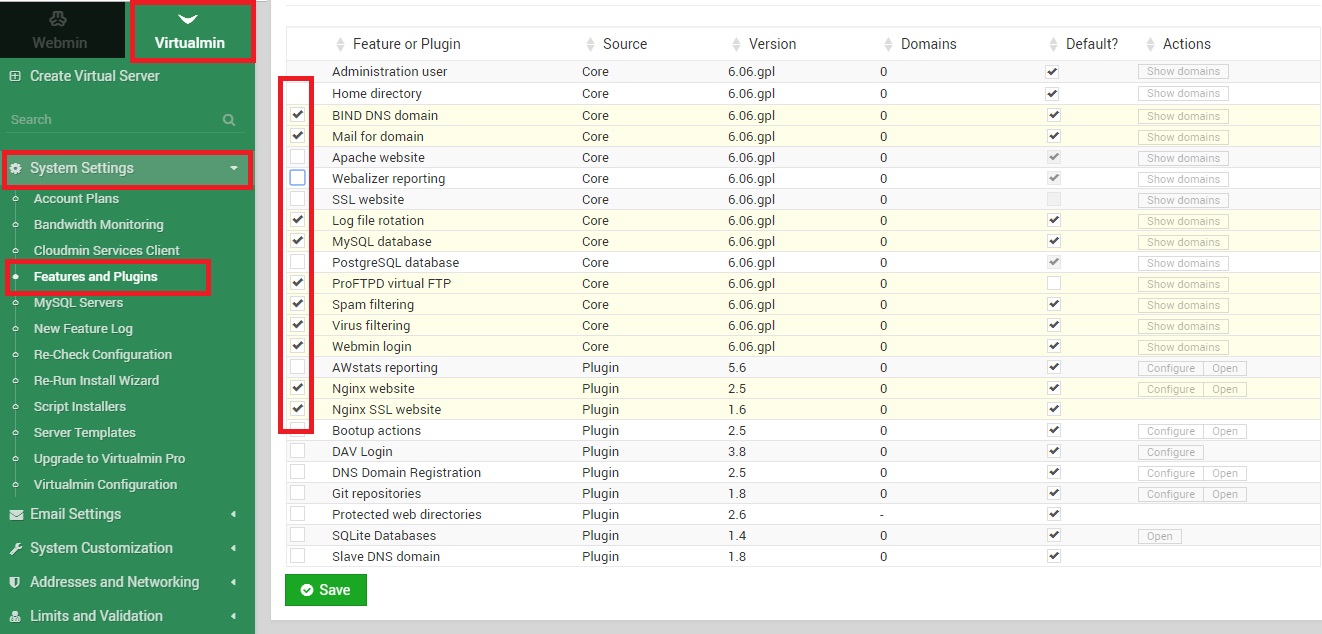Viewport: 1322px width, 634px height.
Task: Enable SSL website feature checkbox
Action: (297, 199)
